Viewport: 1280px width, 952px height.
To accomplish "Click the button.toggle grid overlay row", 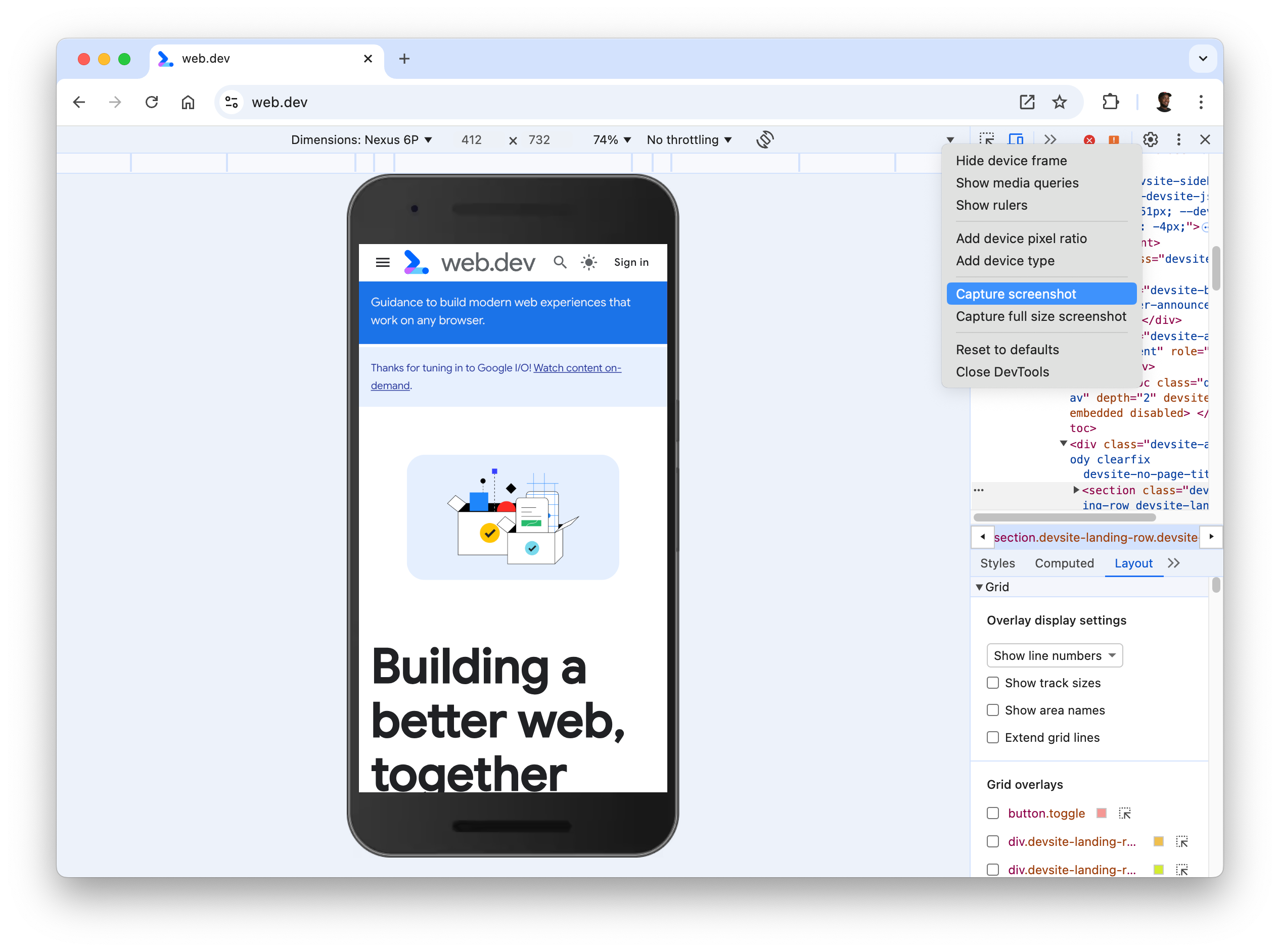I will click(x=994, y=813).
